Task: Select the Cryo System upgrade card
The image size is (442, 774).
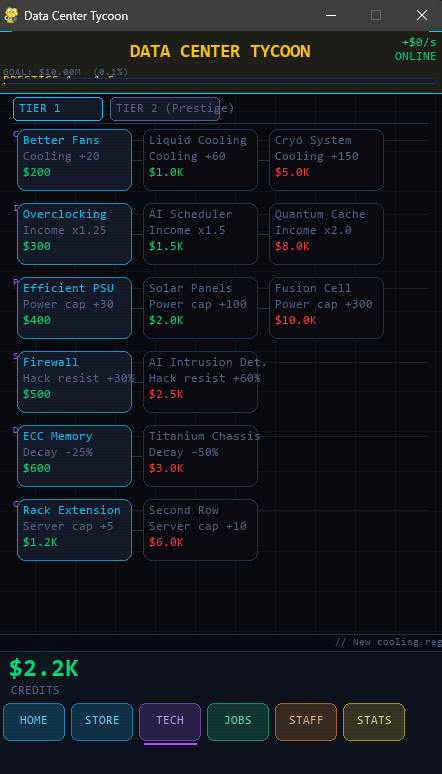Action: [326, 160]
